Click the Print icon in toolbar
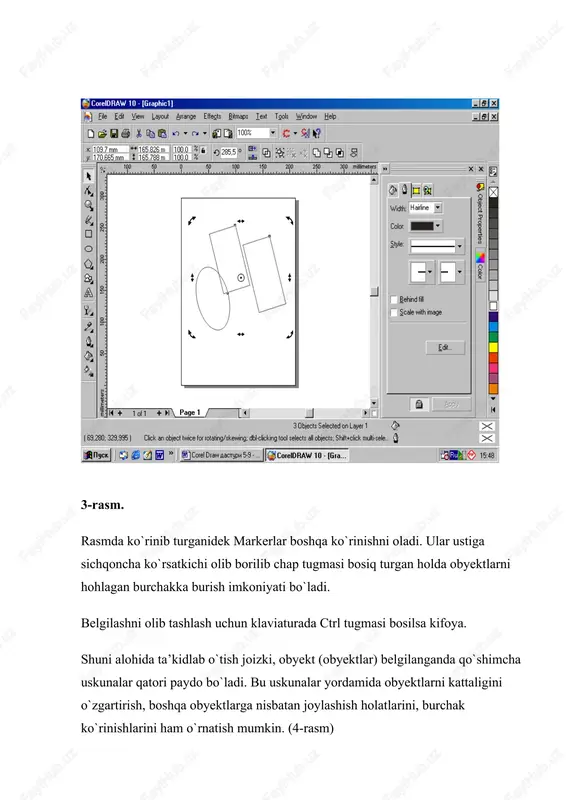 click(126, 134)
